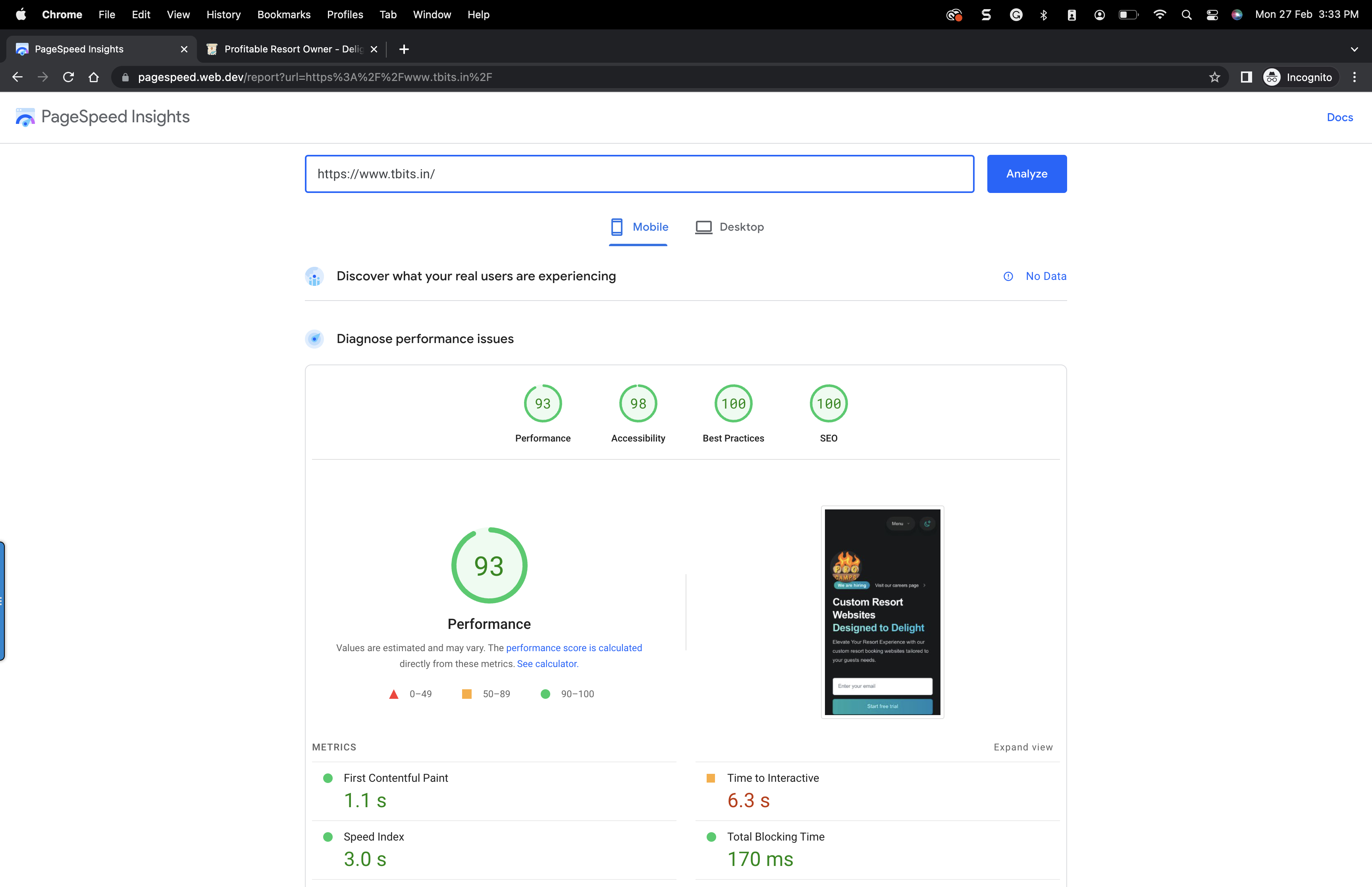1372x887 pixels.
Task: Click the 93 Performance score gauge at top
Action: click(543, 404)
